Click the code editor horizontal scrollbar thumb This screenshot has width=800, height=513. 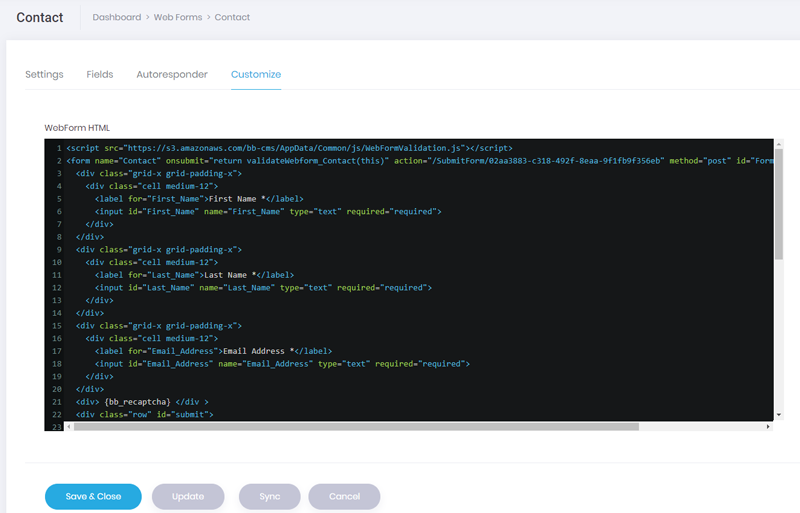tap(356, 427)
